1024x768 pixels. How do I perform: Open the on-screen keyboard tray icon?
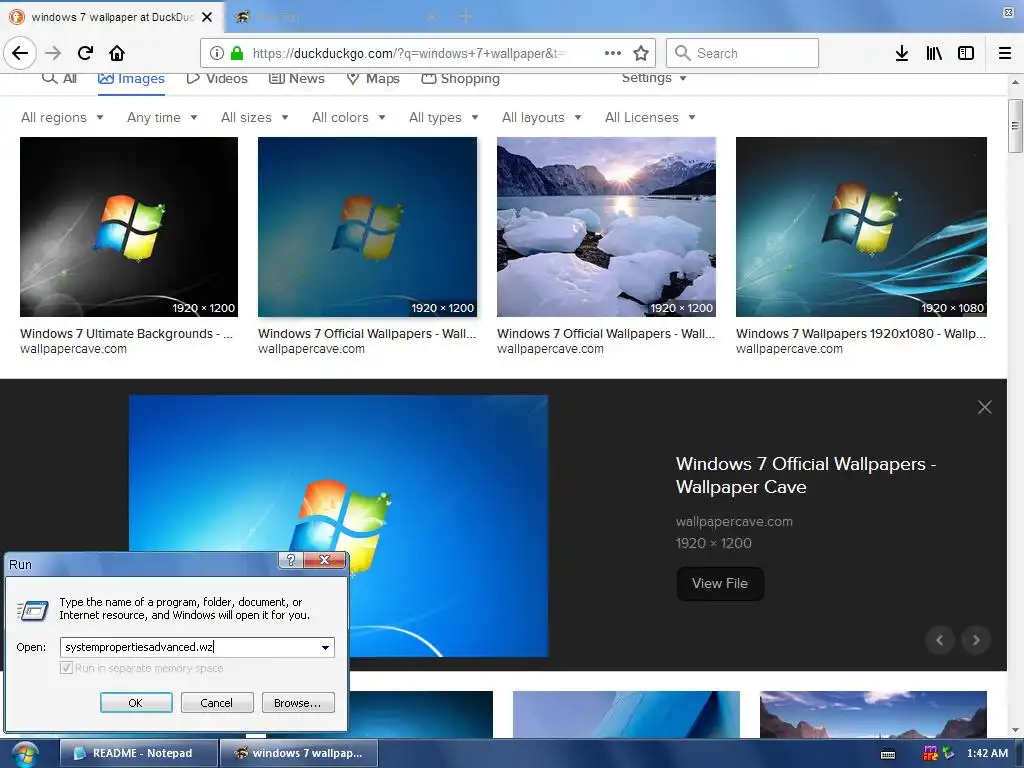tap(888, 754)
